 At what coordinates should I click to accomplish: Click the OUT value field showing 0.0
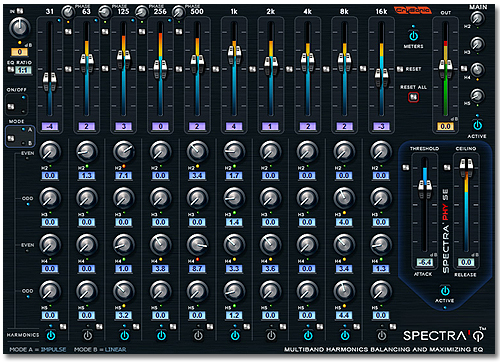point(446,127)
